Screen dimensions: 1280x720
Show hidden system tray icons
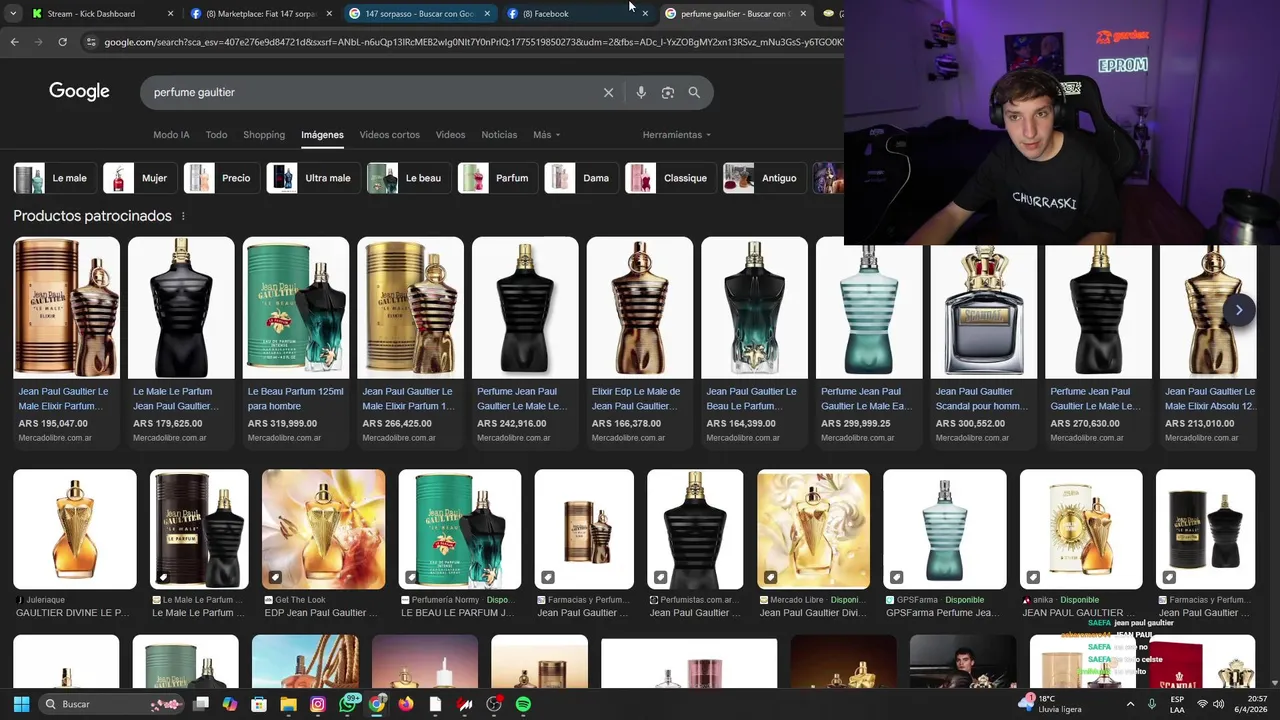pos(1131,704)
